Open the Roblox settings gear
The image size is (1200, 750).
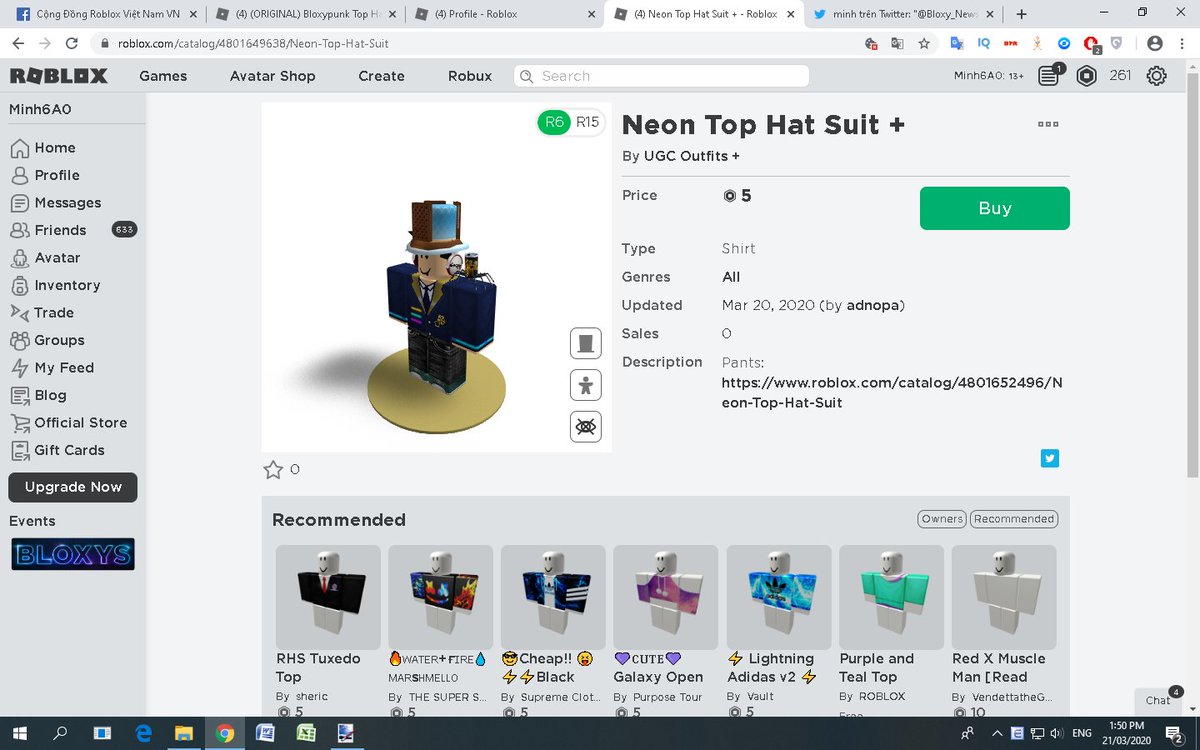tap(1157, 76)
